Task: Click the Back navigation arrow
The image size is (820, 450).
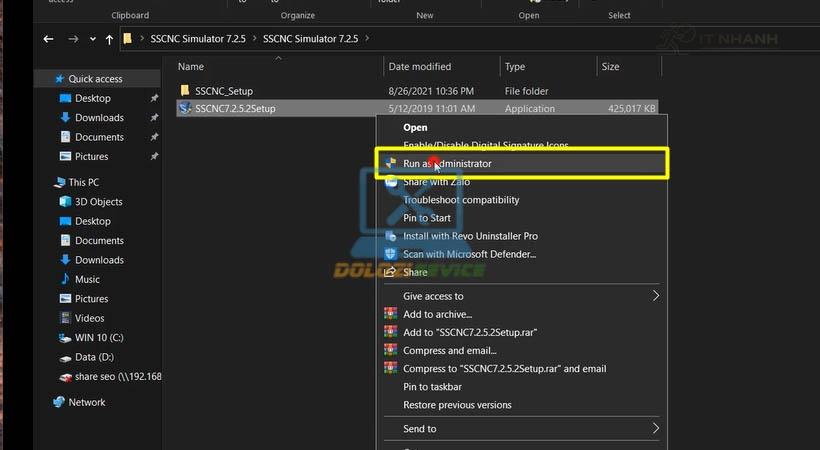Action: 48,39
